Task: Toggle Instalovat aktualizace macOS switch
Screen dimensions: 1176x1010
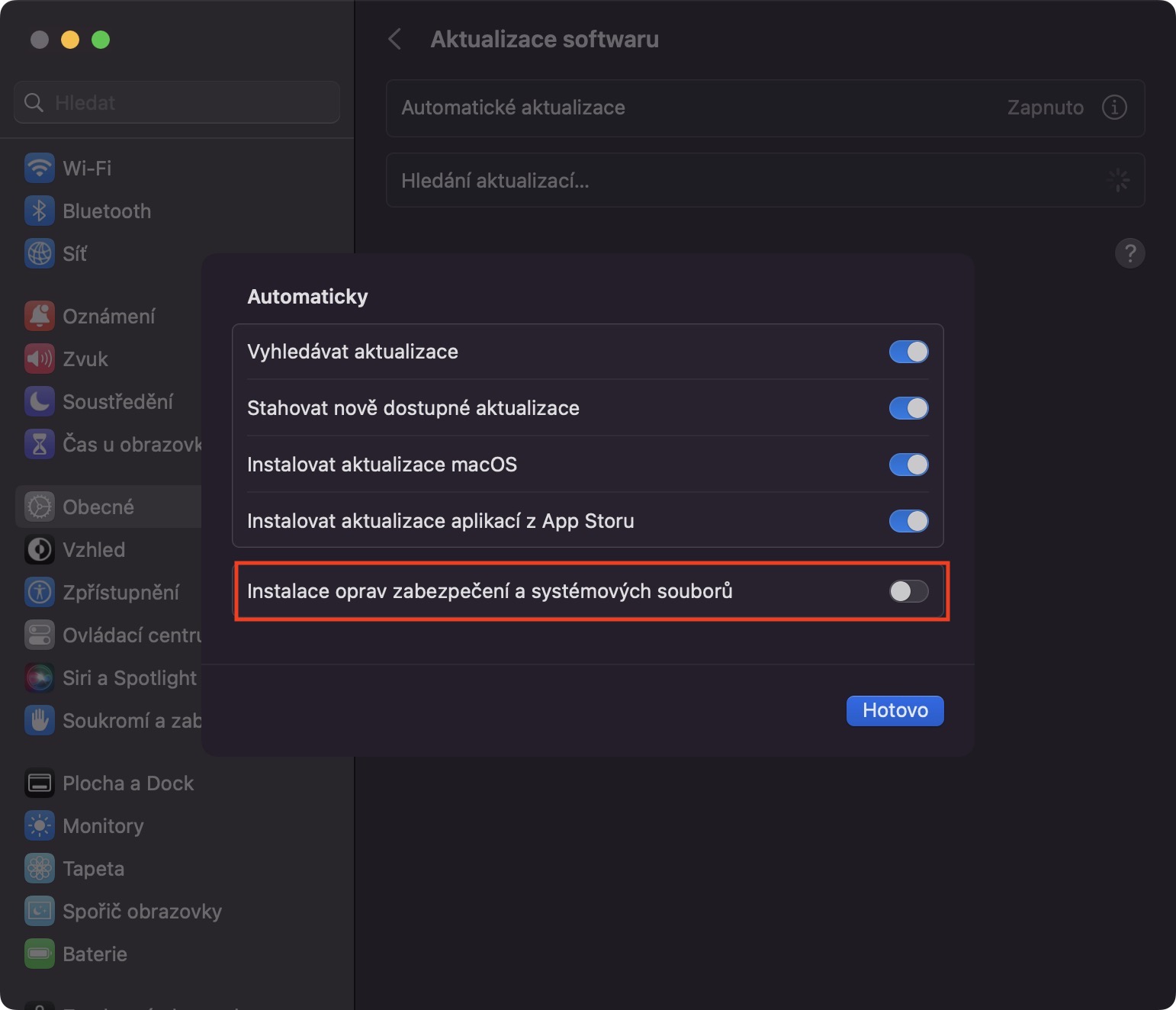Action: point(908,465)
